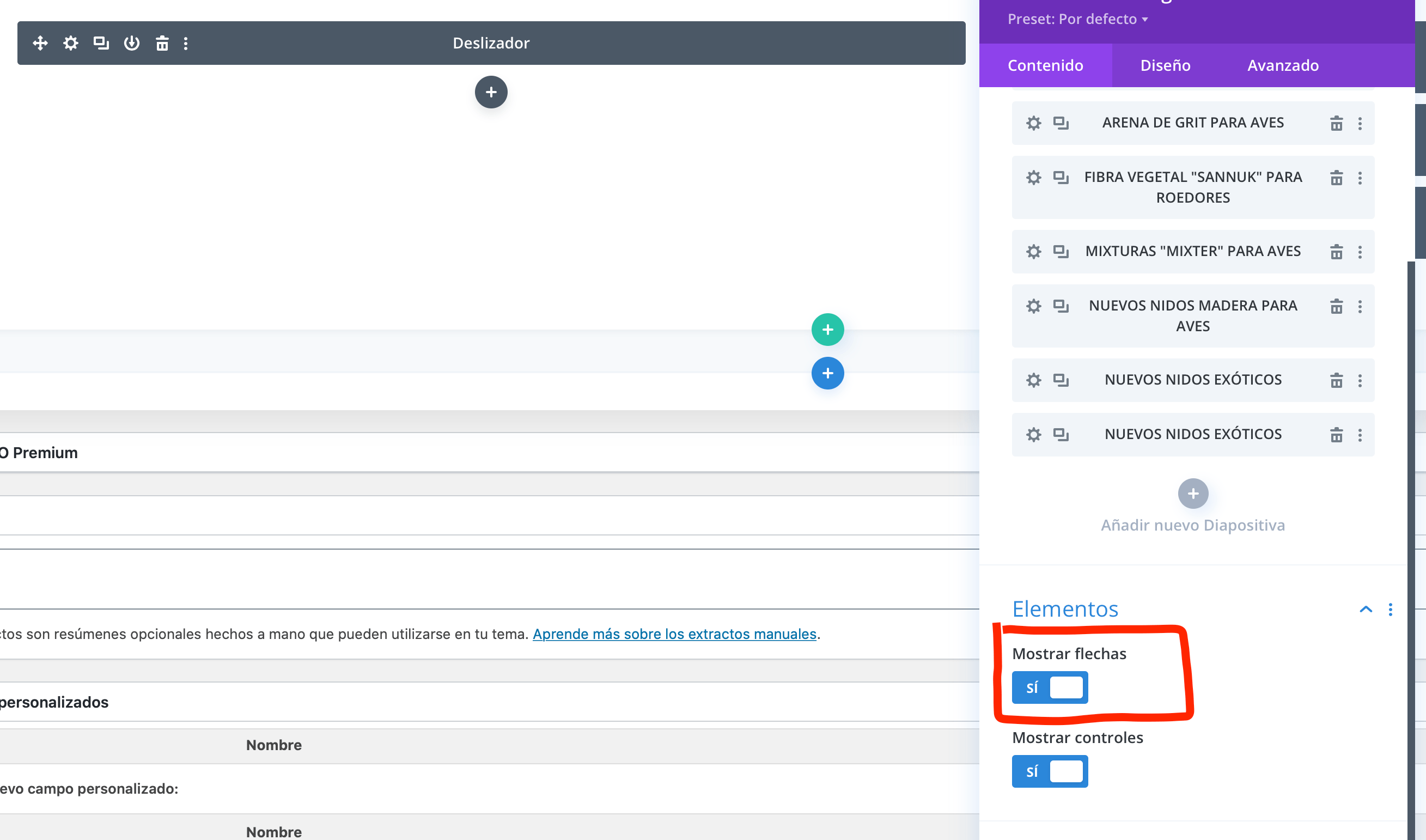1426x840 pixels.
Task: Duplicate NUEVOS NIDOS MADERA PARA AVES slide
Action: 1061,306
